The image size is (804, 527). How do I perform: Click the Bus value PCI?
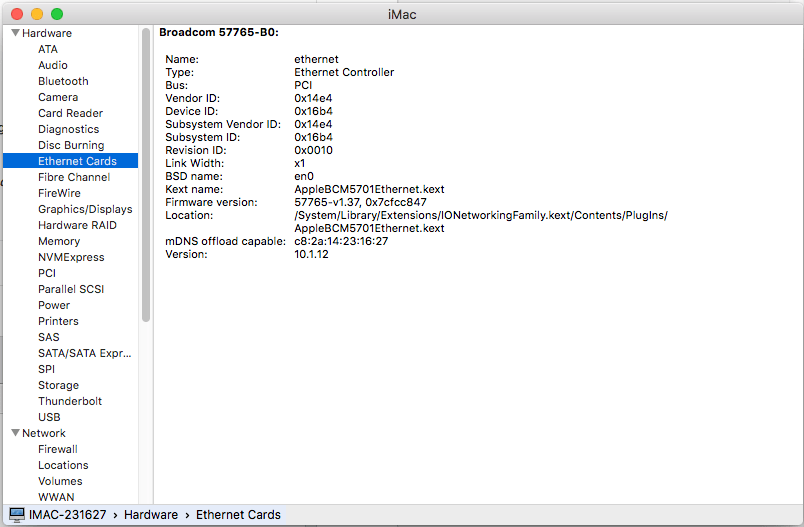click(x=303, y=85)
